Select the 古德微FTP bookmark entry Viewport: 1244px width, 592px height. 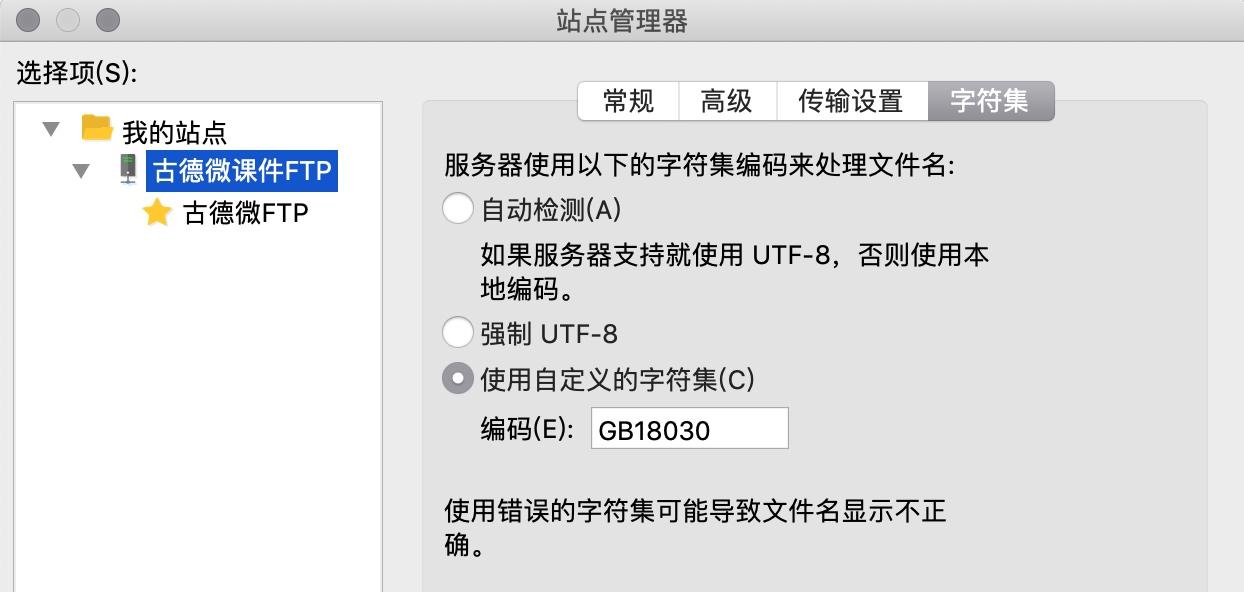[246, 213]
